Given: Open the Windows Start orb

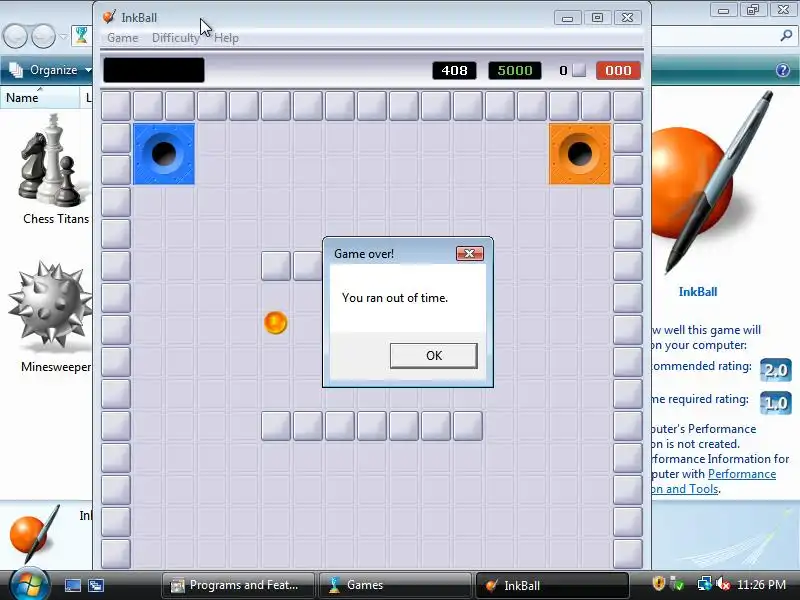Looking at the screenshot, I should (29, 584).
